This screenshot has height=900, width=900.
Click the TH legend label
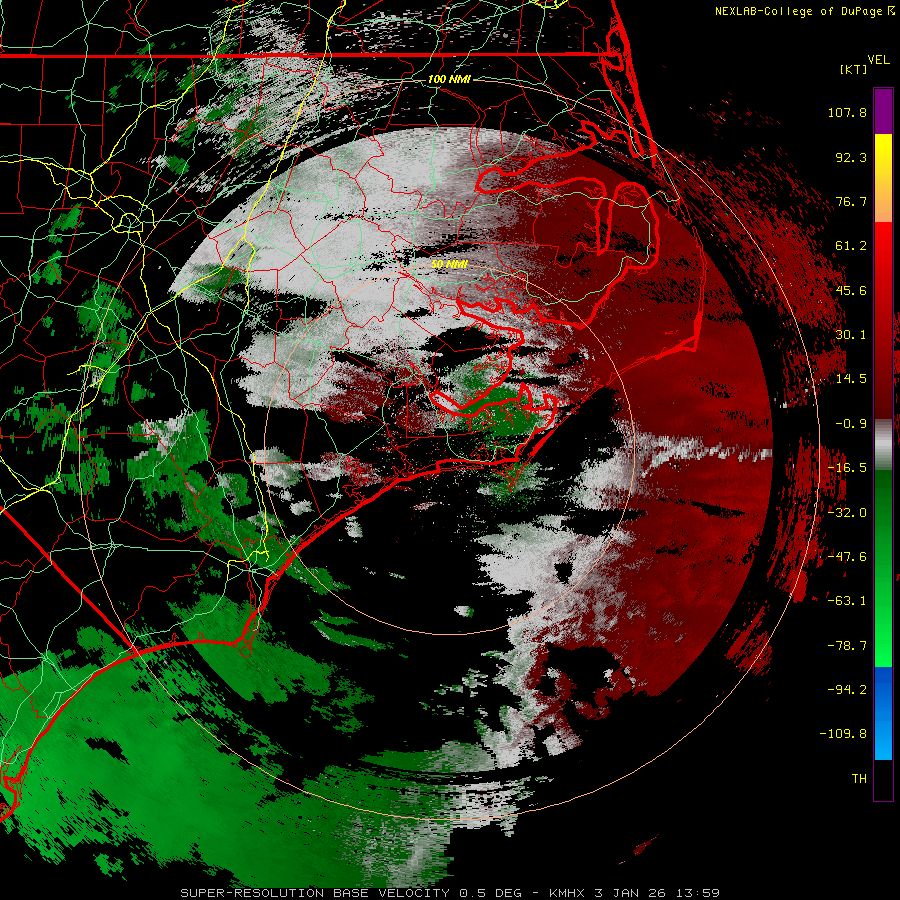(859, 778)
